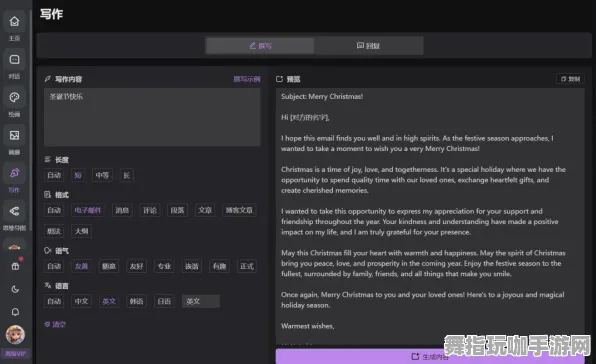Viewport: 596px width, 364px height.
Task: Set 语言 language to 自动
Action: pos(54,301)
